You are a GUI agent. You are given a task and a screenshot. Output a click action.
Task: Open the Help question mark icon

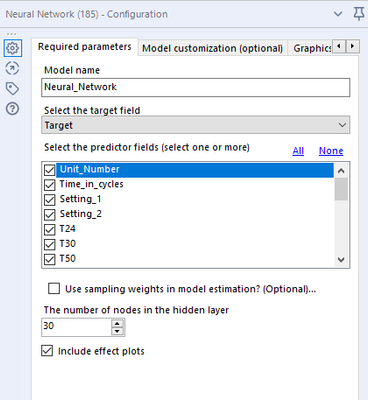click(12, 109)
